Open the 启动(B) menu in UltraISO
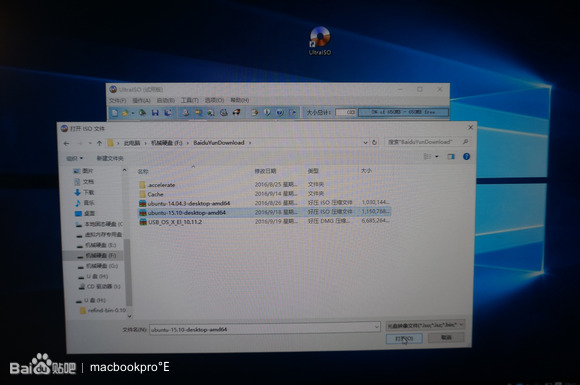The image size is (580, 385). click(166, 101)
